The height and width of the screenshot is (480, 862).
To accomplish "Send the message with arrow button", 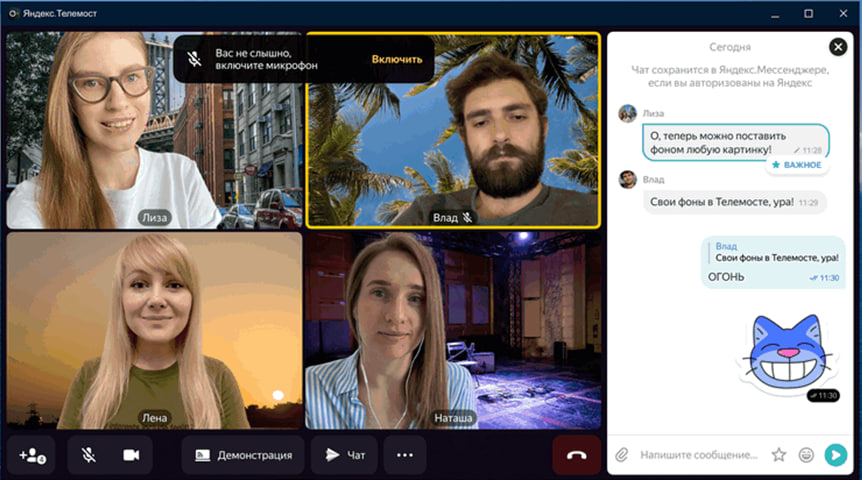I will pyautogui.click(x=835, y=455).
